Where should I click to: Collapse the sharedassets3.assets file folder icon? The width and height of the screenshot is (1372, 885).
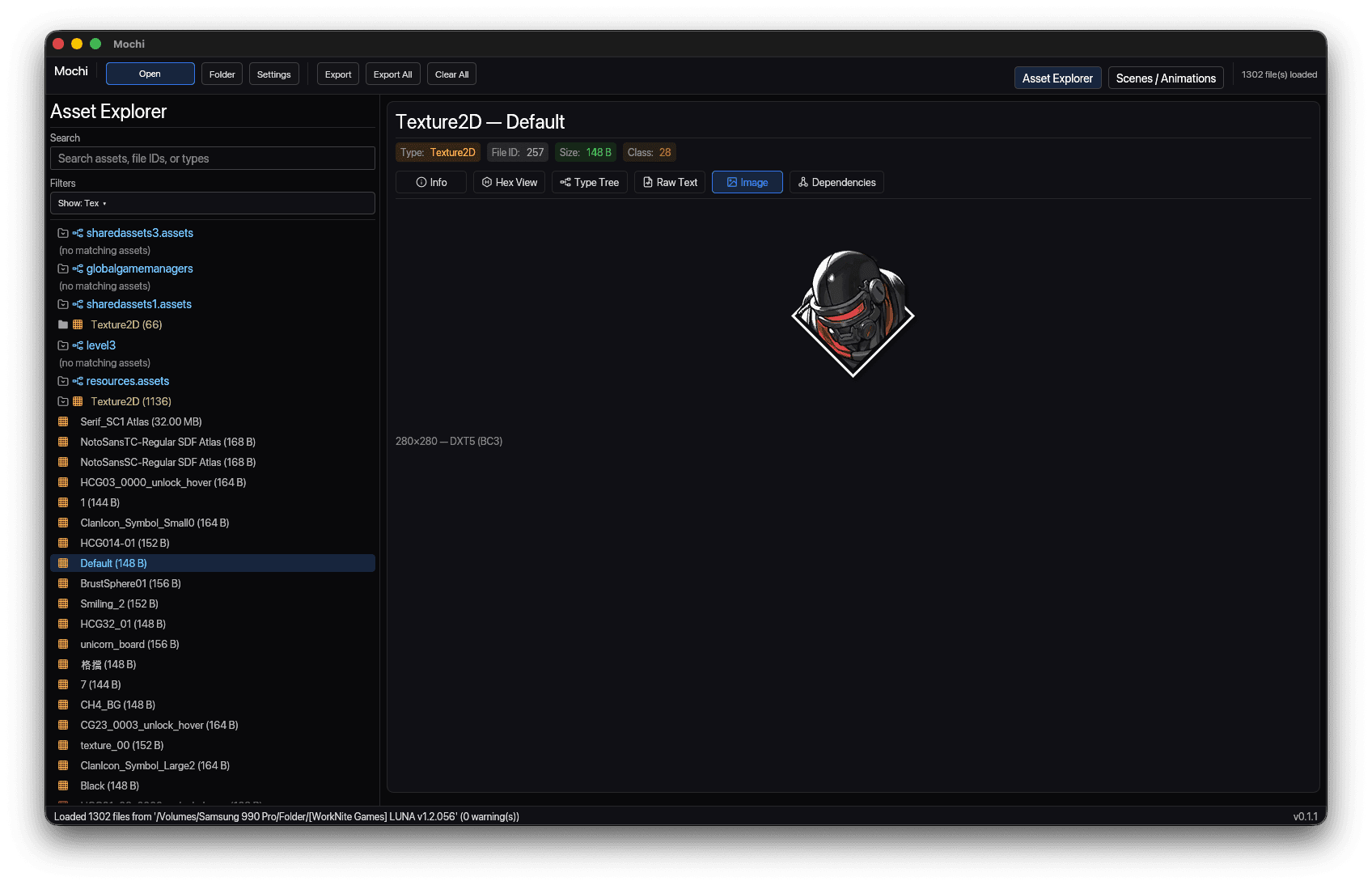click(63, 233)
